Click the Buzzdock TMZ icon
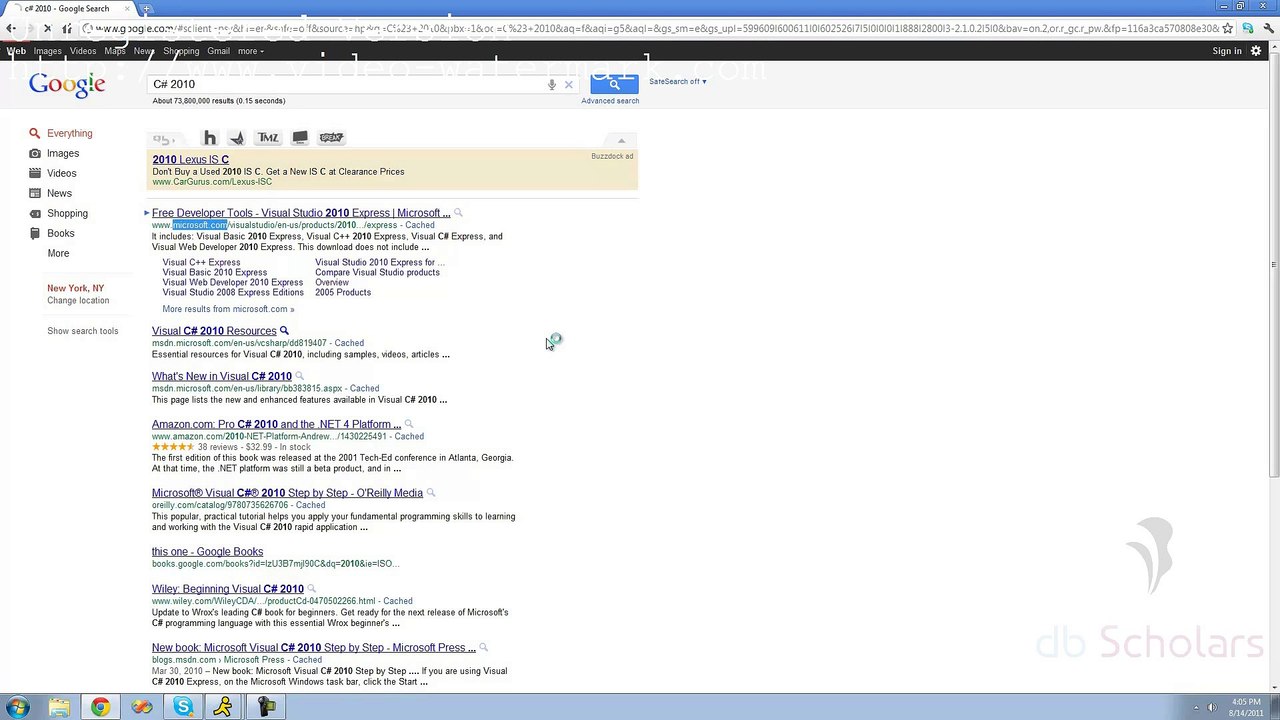The width and height of the screenshot is (1280, 720). [x=268, y=138]
